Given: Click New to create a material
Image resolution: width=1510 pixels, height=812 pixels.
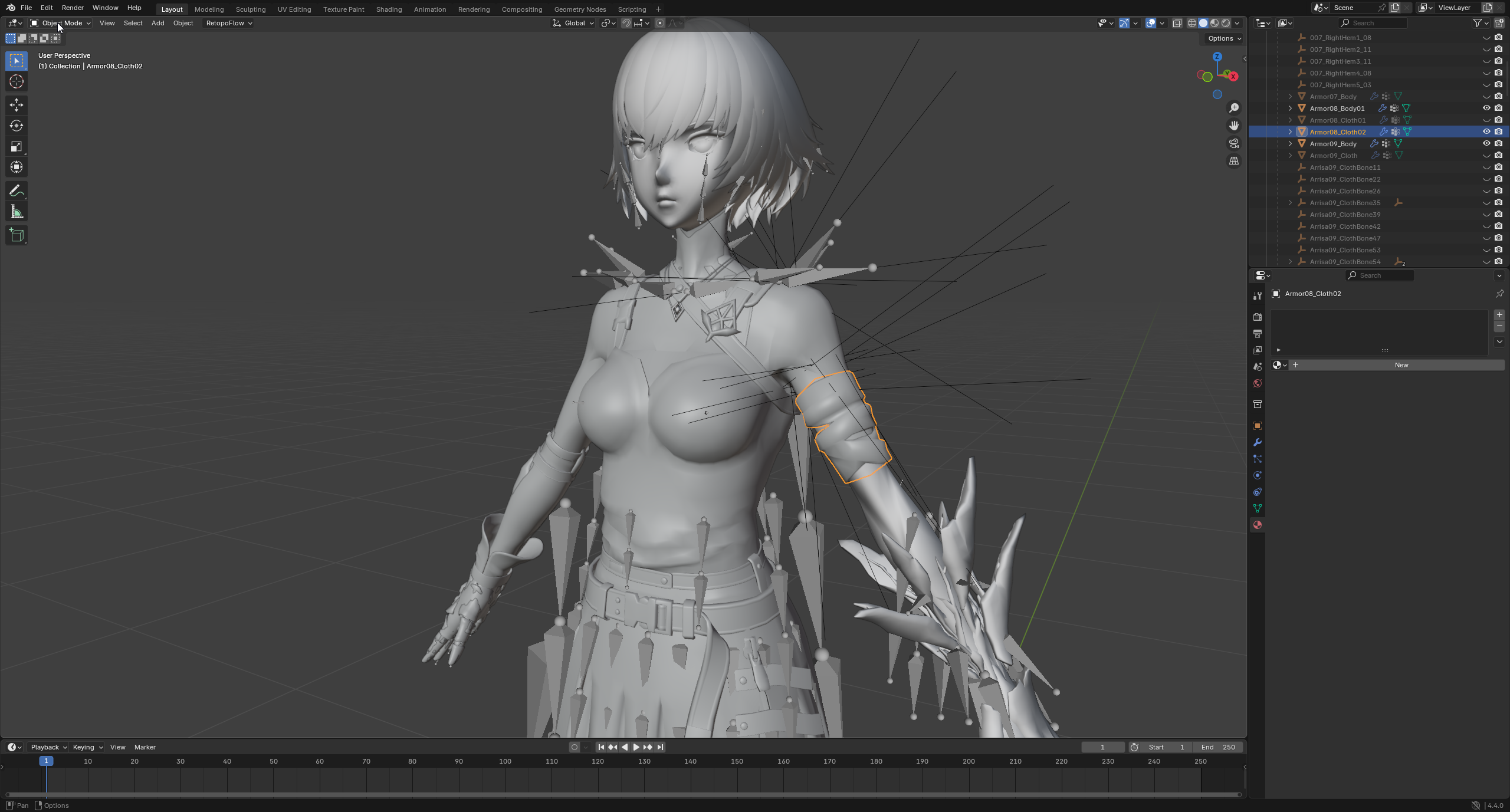Looking at the screenshot, I should tap(1401, 365).
